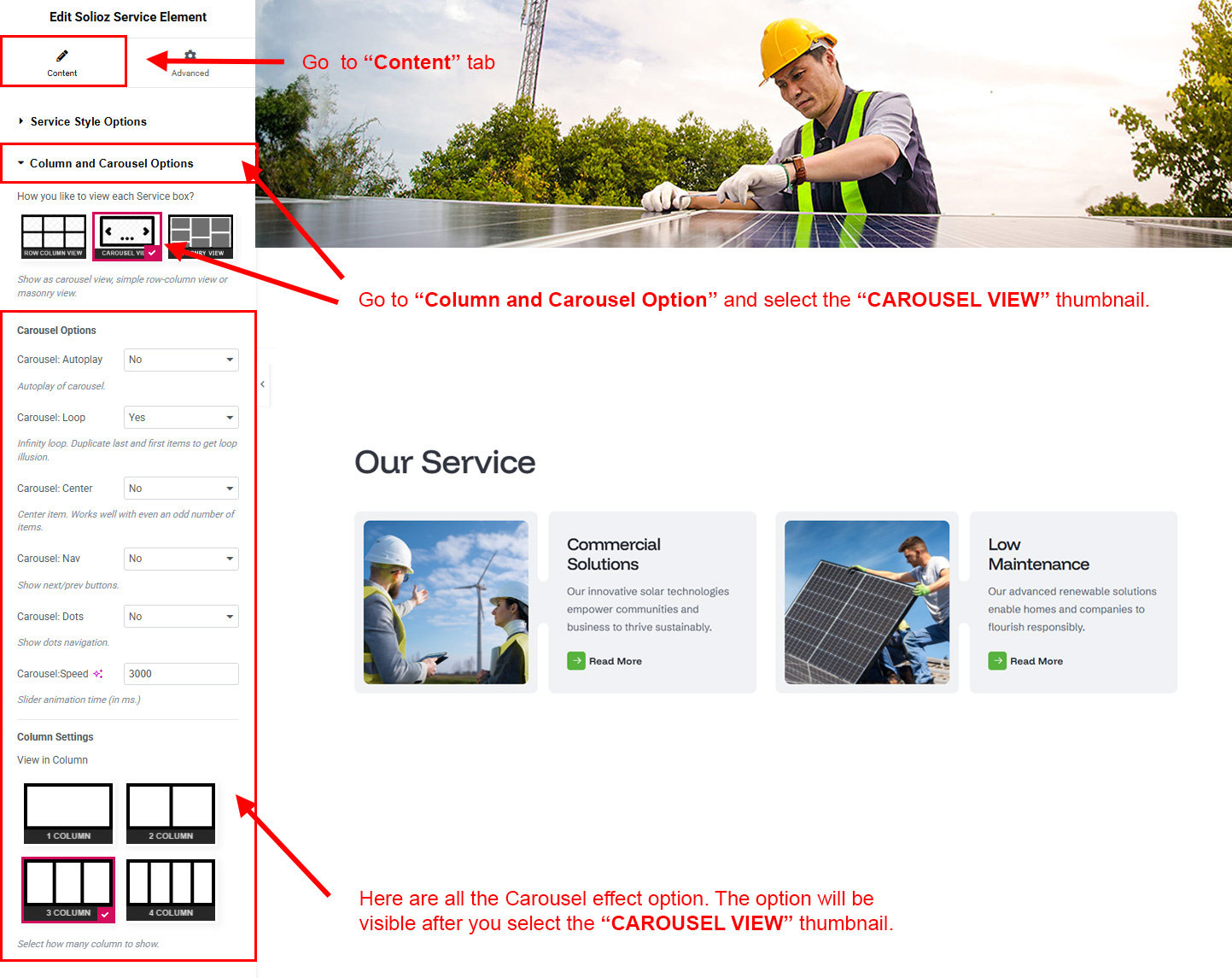
Task: Click the wind turbine engineers service image
Action: (446, 602)
